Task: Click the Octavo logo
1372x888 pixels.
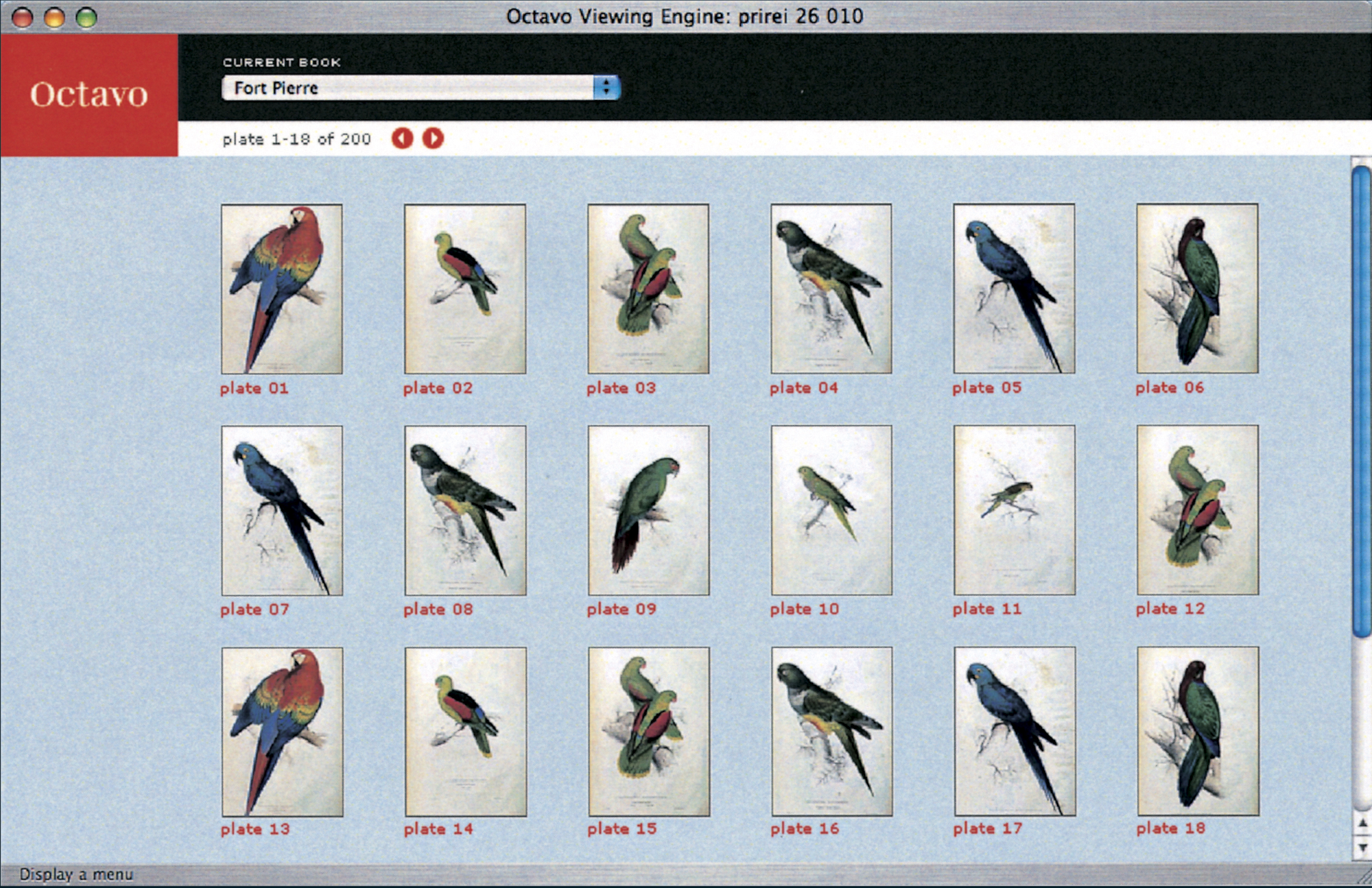Action: (x=89, y=95)
